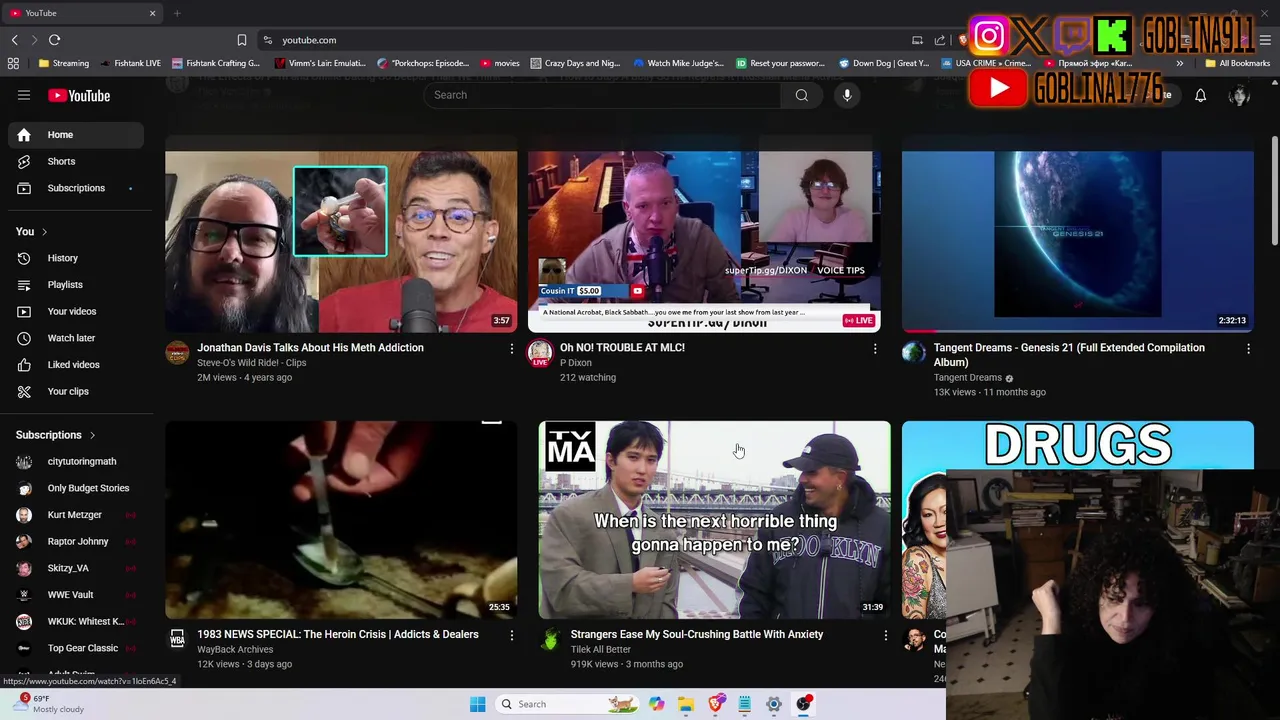Play the Jonathan Davis meth addiction thumbnail
The width and height of the screenshot is (1280, 720).
341,241
